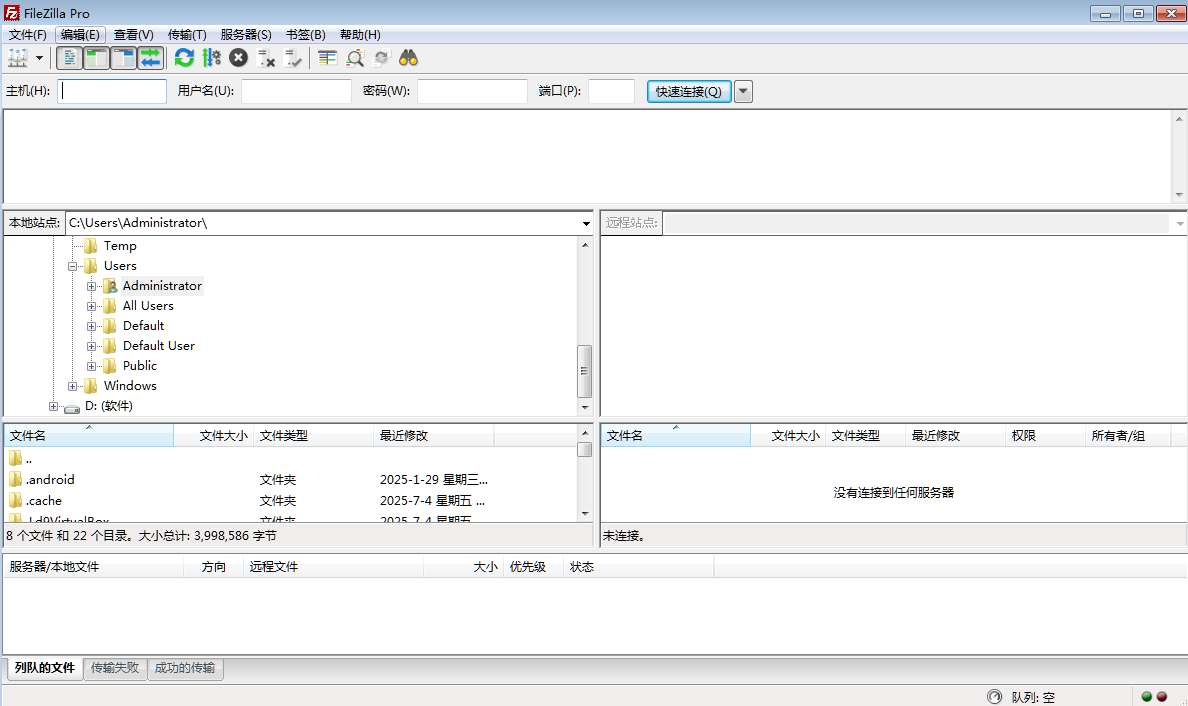The width and height of the screenshot is (1188, 706).
Task: Open the directory listing filters
Action: 355,57
